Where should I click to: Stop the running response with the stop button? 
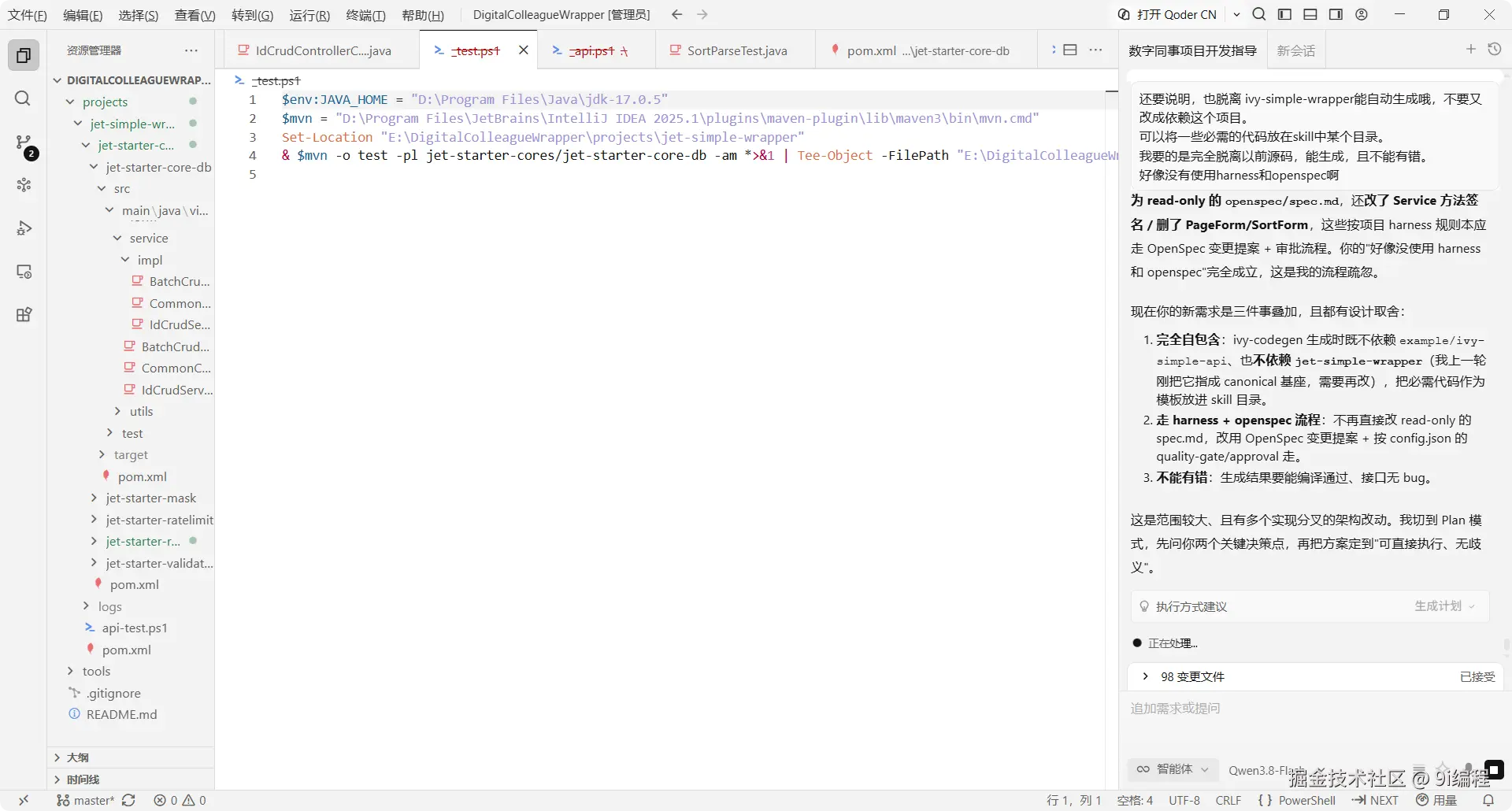point(1494,769)
